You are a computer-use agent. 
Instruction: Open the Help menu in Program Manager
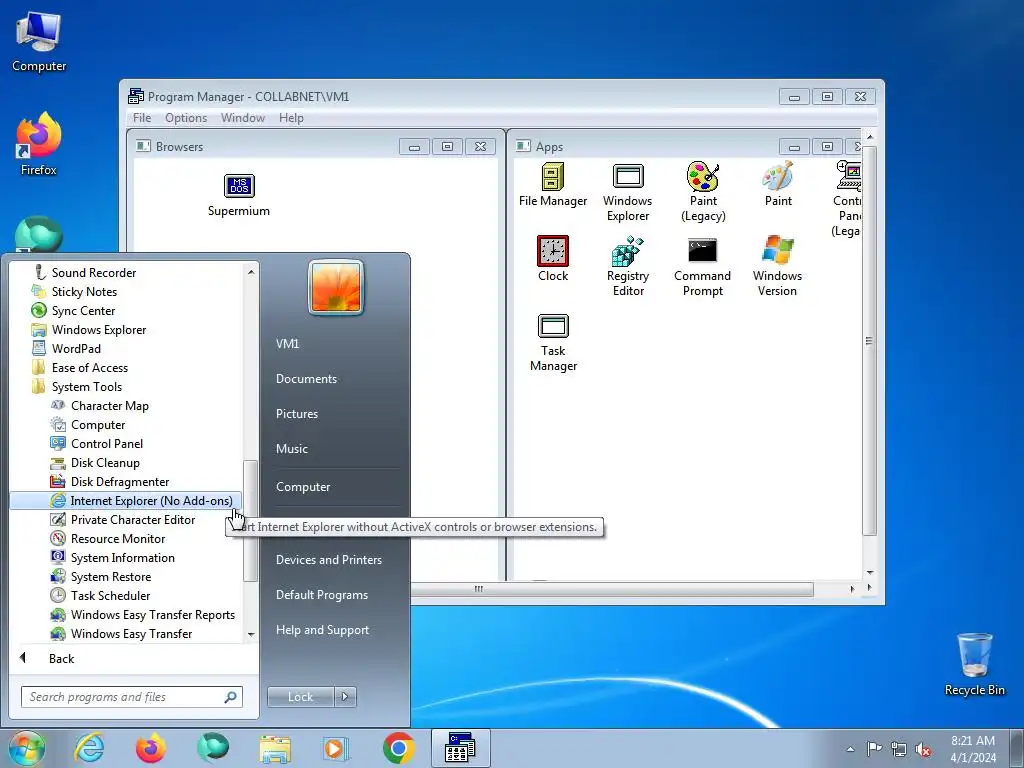click(291, 118)
